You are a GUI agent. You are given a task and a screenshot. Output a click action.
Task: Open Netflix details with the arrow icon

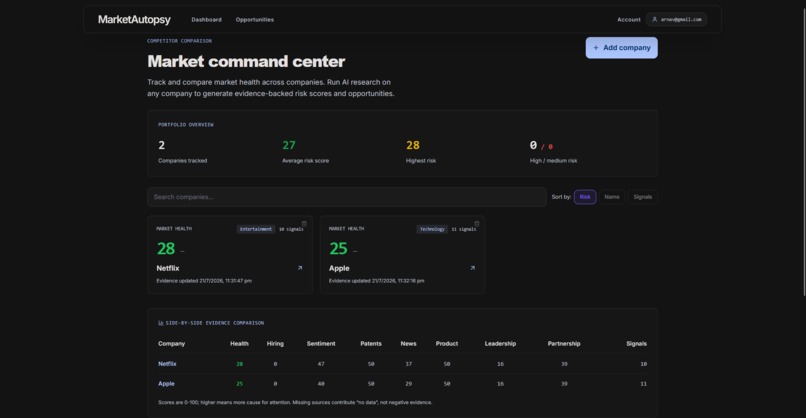(300, 268)
